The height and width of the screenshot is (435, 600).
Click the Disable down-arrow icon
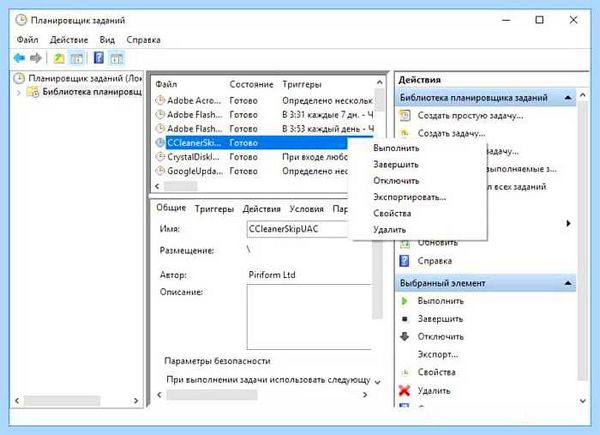[404, 336]
